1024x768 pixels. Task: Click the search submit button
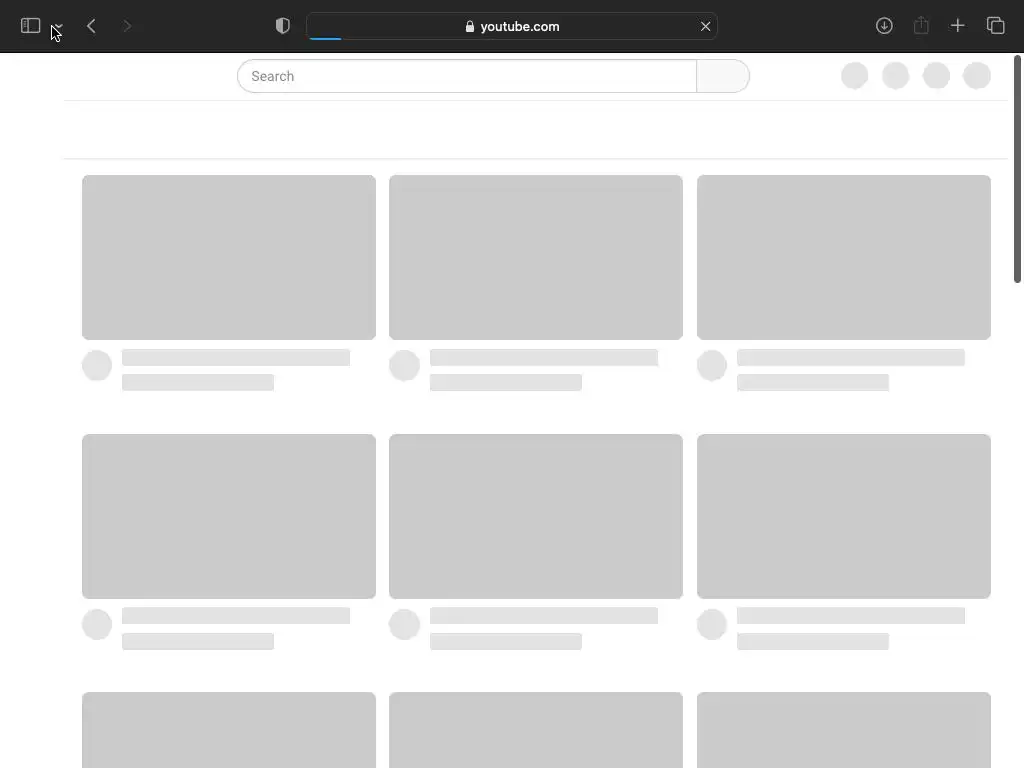click(723, 76)
